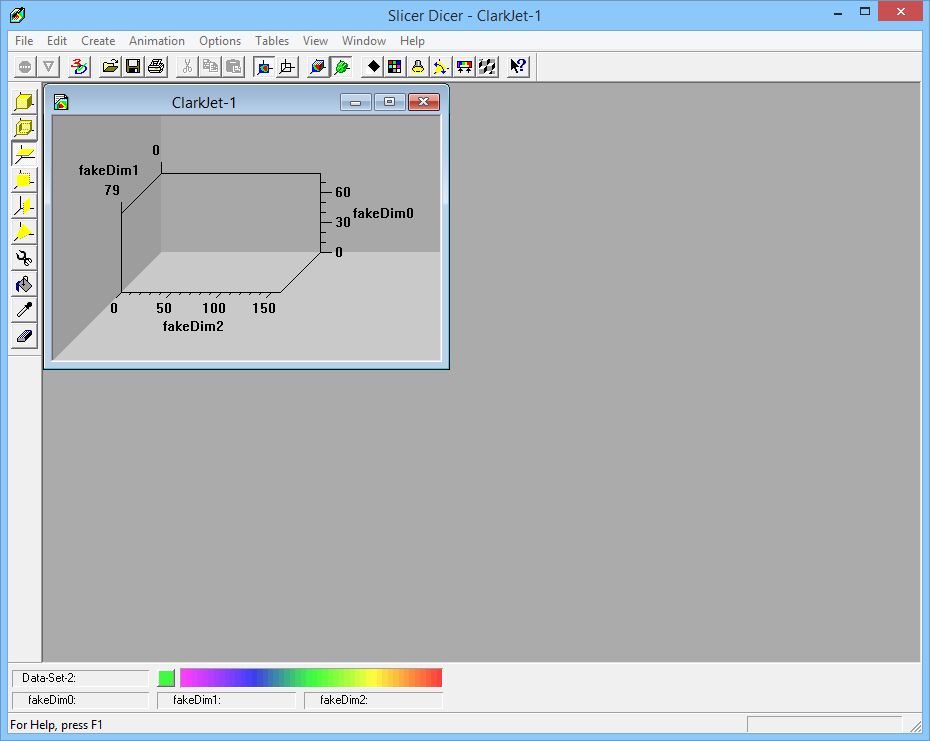This screenshot has height=741, width=930.
Task: Open the Tables menu
Action: click(x=271, y=41)
